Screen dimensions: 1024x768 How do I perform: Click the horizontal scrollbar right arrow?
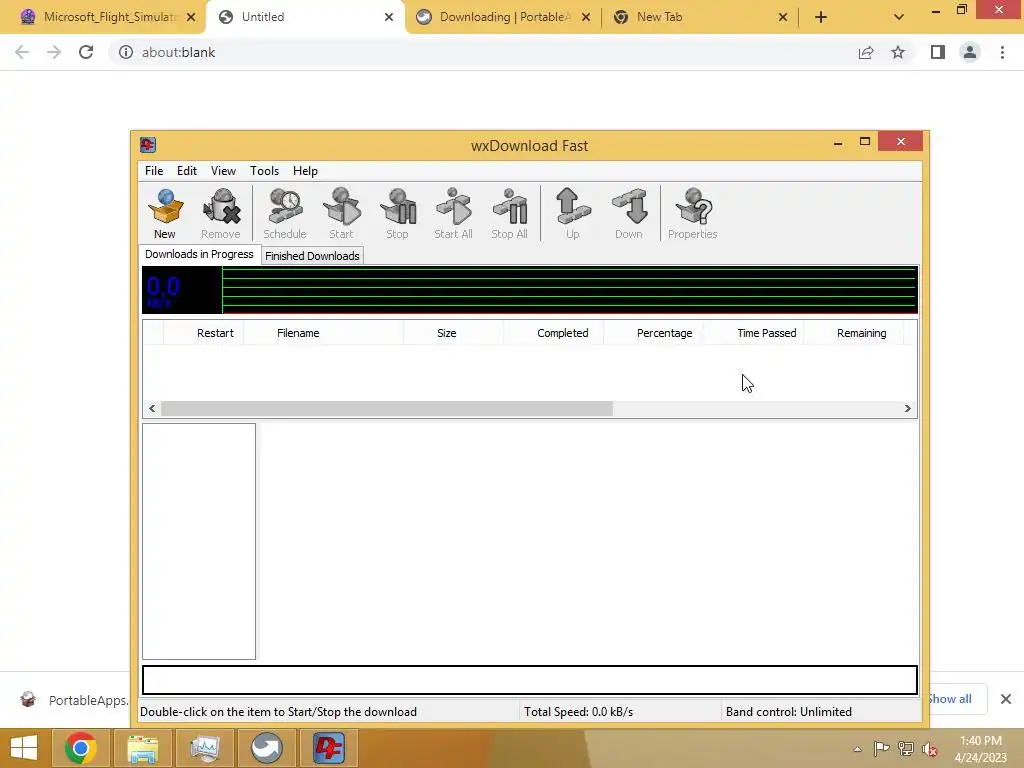pos(907,408)
